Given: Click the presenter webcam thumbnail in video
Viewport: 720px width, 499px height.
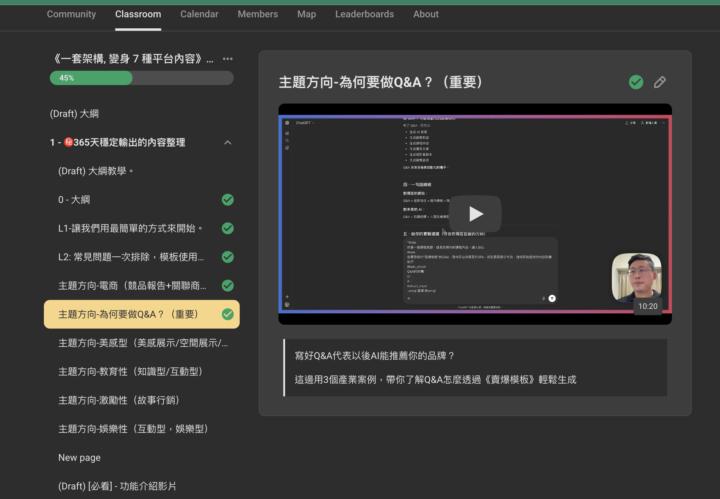Looking at the screenshot, I should point(637,277).
